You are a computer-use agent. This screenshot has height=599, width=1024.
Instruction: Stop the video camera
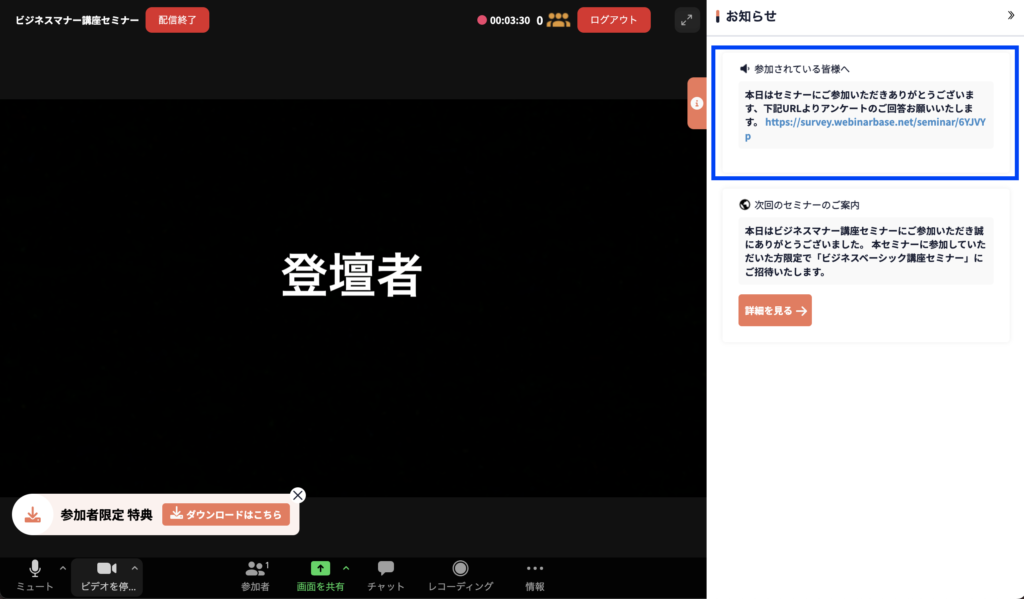106,575
